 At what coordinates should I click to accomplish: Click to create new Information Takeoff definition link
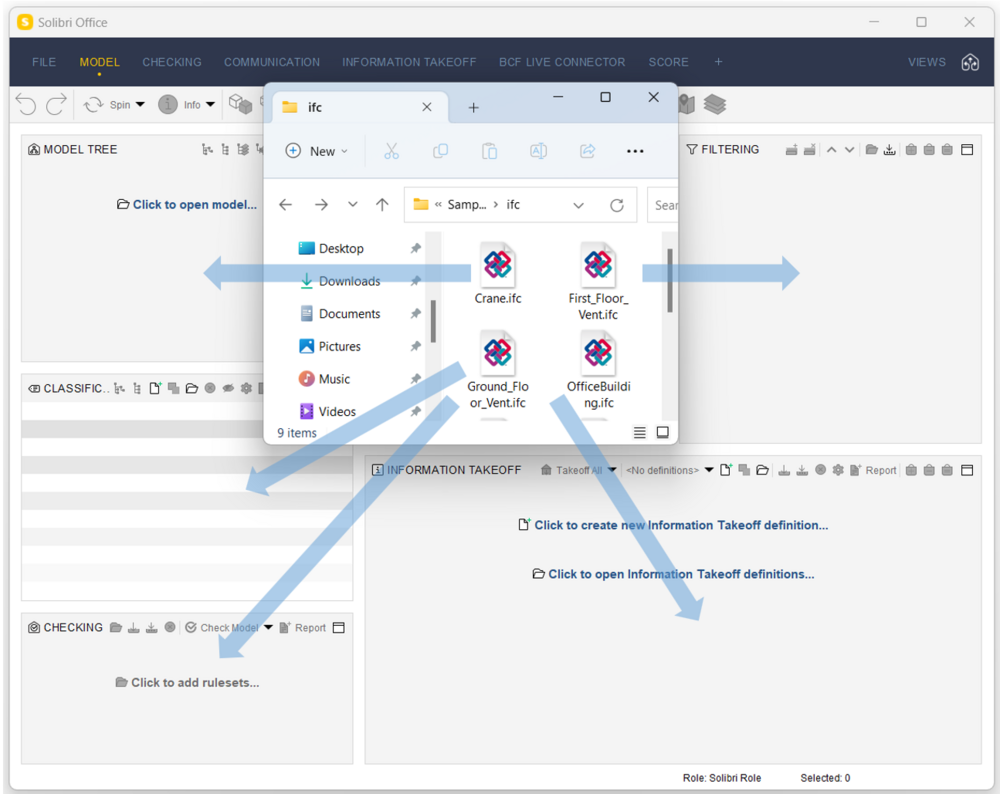[673, 525]
